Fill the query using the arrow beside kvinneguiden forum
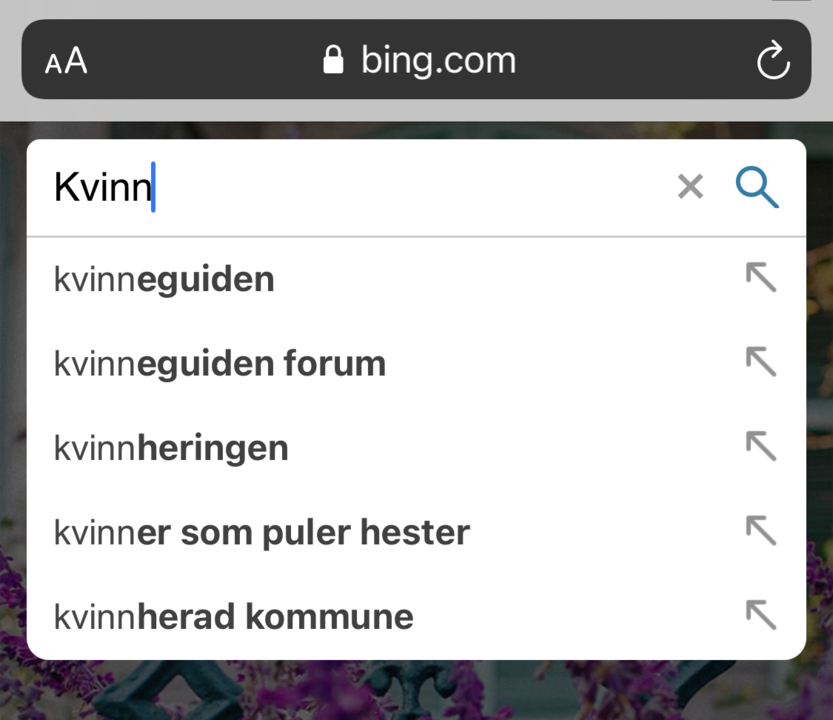 (x=761, y=361)
